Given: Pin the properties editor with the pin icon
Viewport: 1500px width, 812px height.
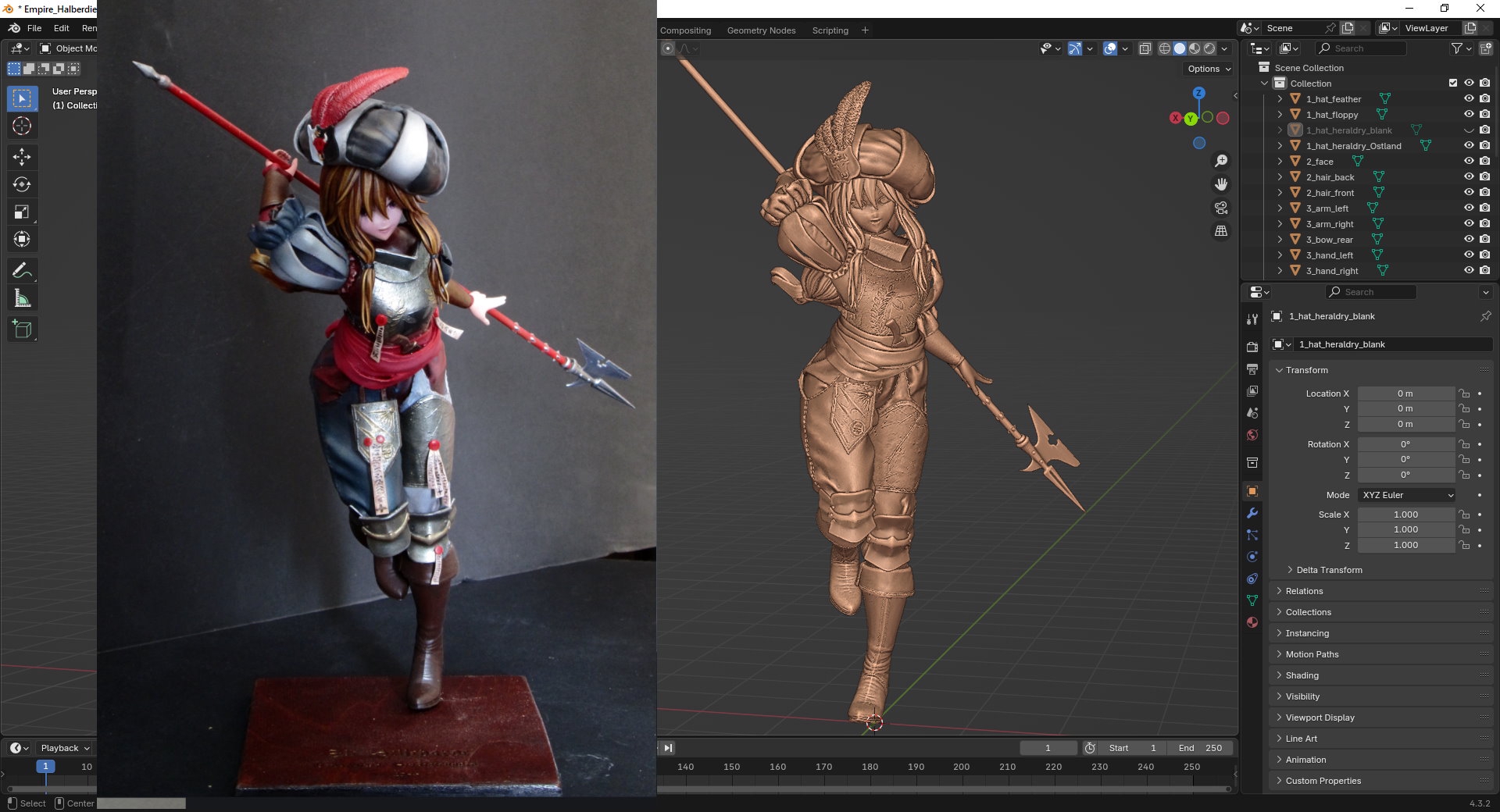Looking at the screenshot, I should pos(1485,316).
